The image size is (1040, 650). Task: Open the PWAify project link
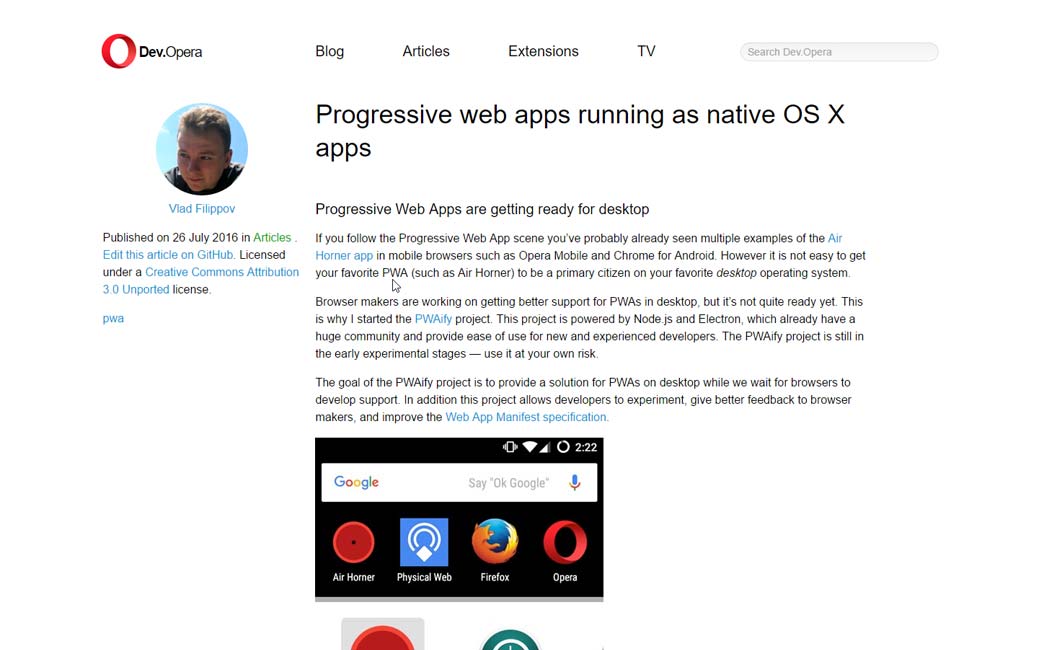click(x=433, y=319)
